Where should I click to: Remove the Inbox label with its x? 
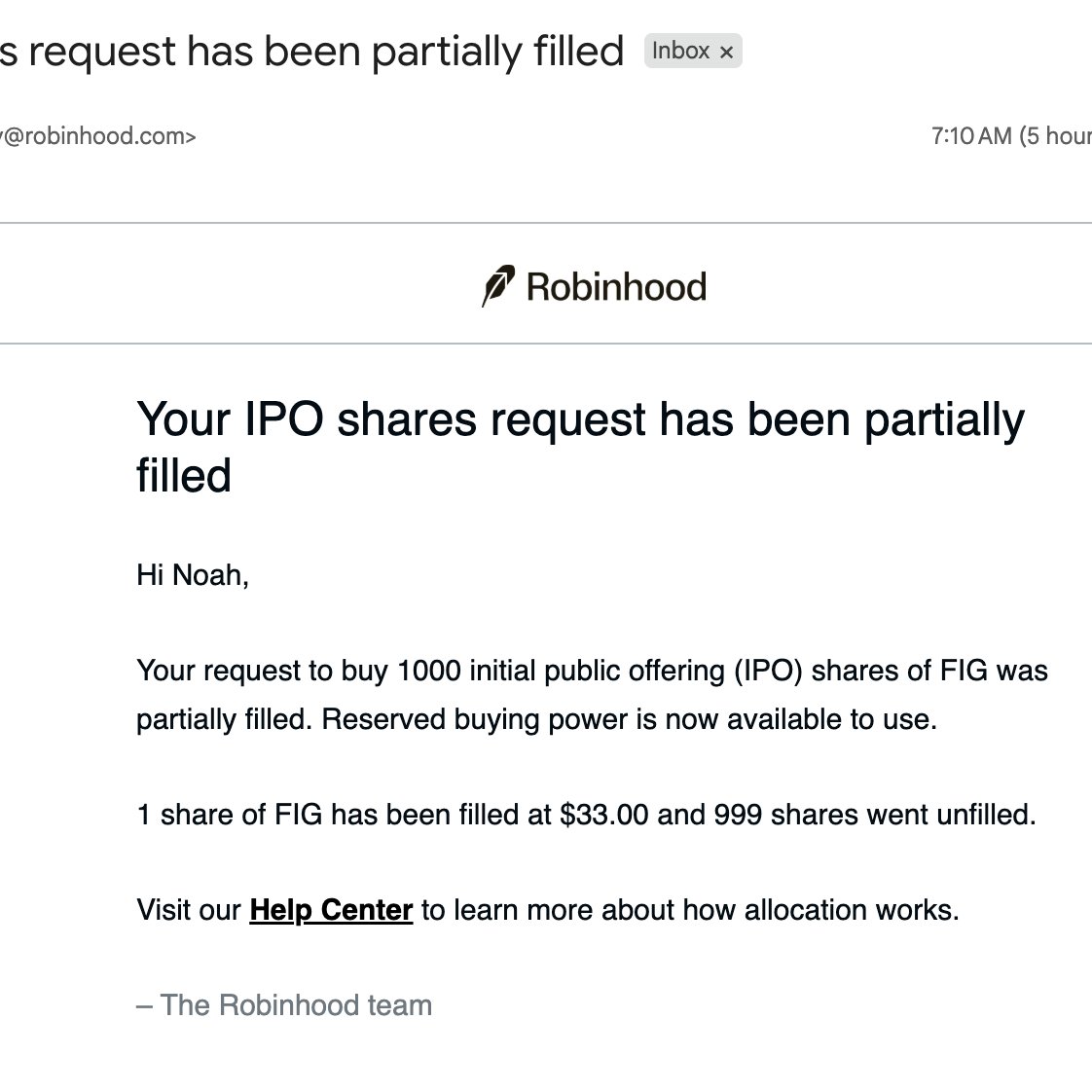click(x=726, y=52)
